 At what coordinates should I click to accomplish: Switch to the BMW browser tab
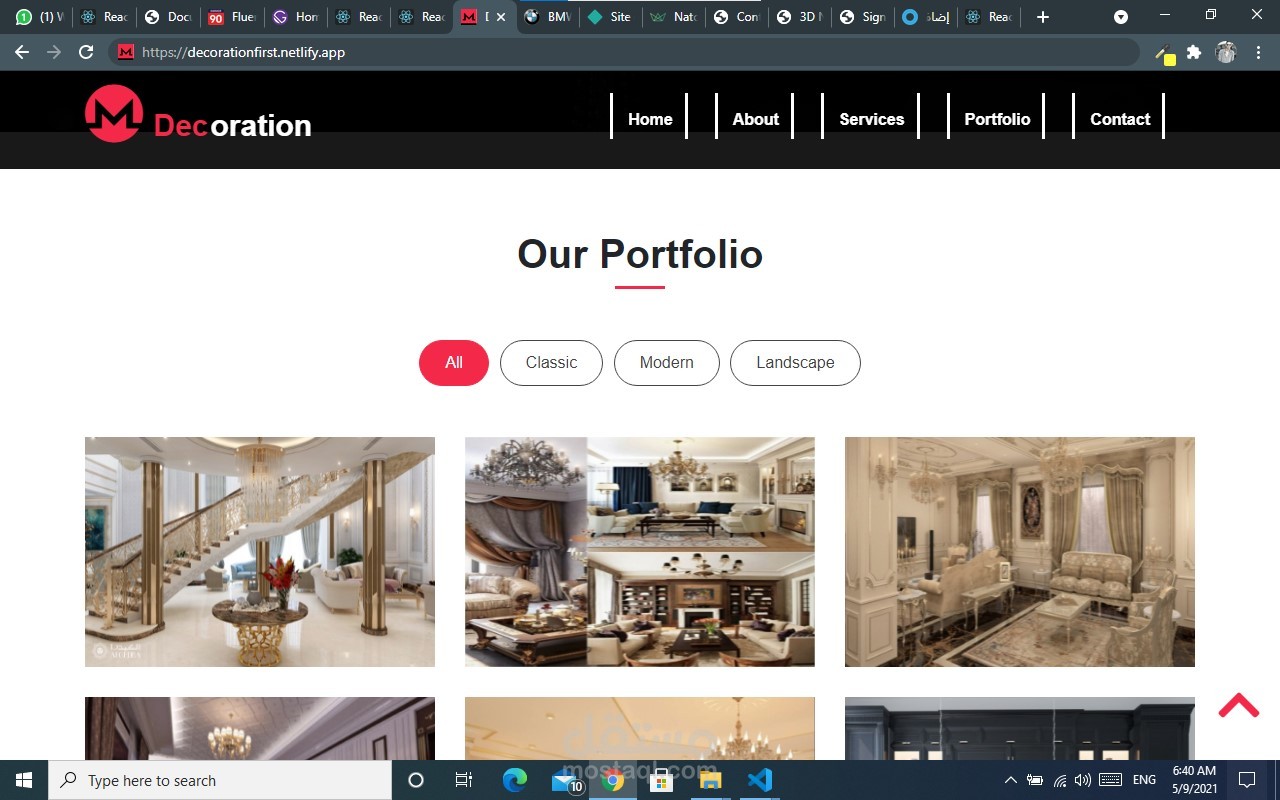549,17
